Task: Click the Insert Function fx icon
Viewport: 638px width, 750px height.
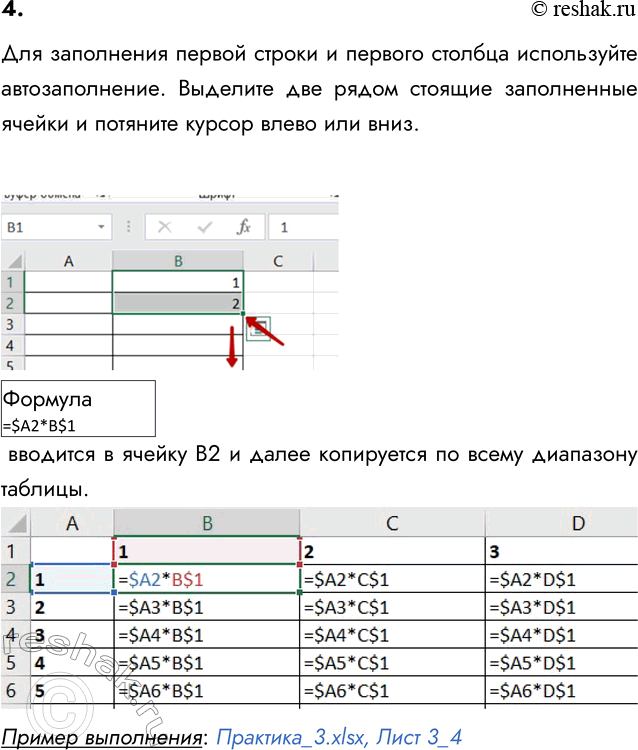Action: [243, 227]
